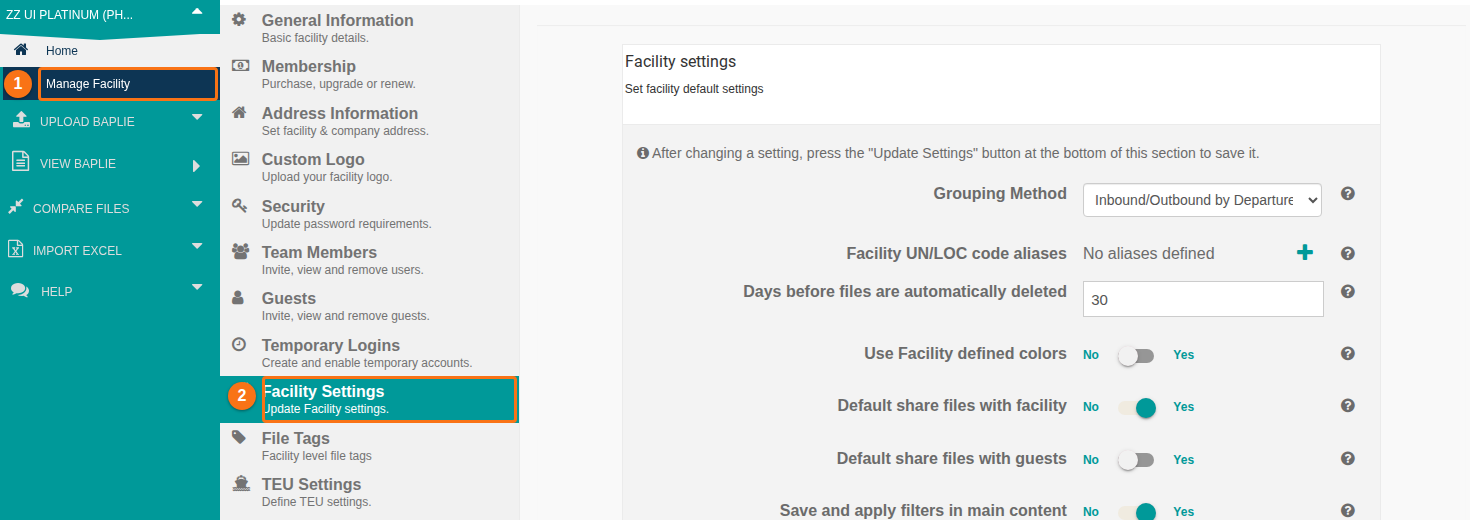This screenshot has width=1470, height=520.
Task: Open help for Default share files with facility
Action: click(1347, 405)
